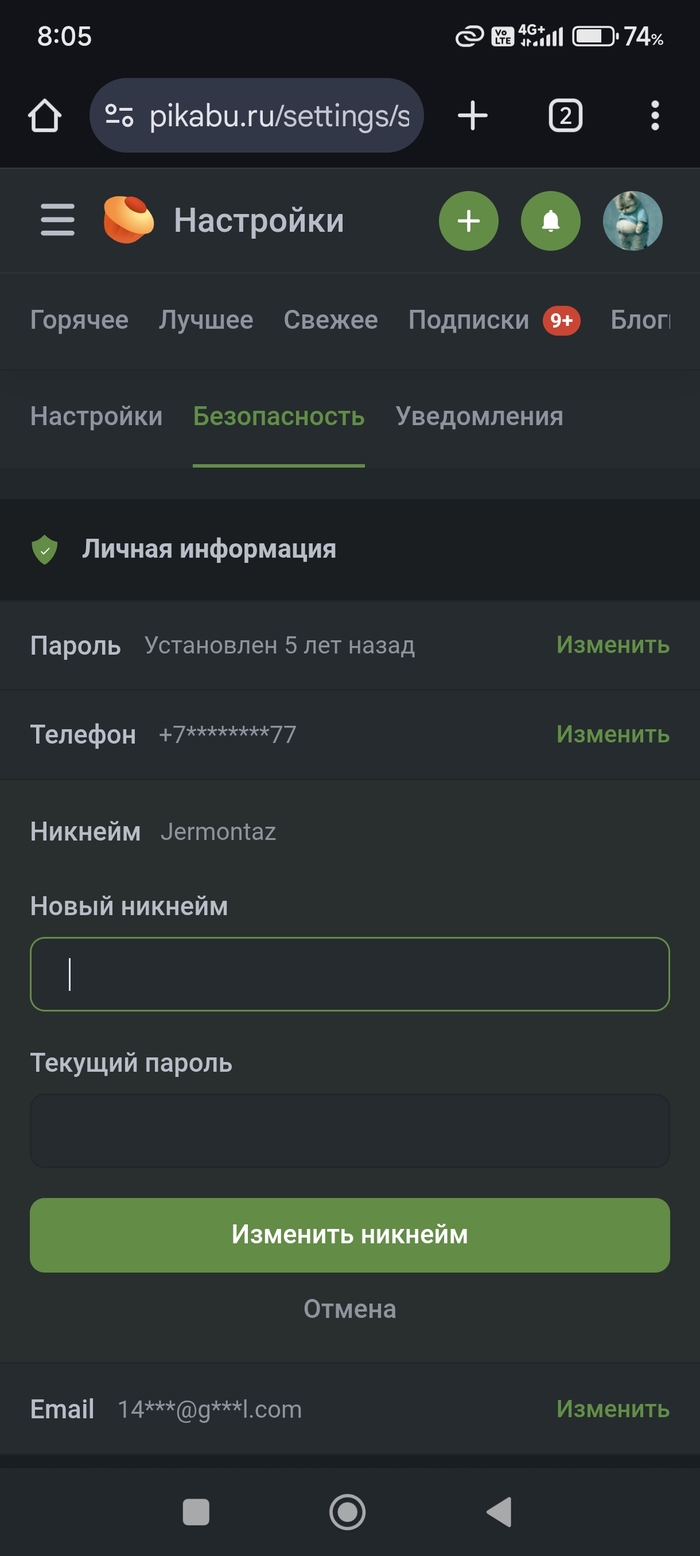Open the tab switcher showing 2
The image size is (700, 1556).
coord(565,116)
